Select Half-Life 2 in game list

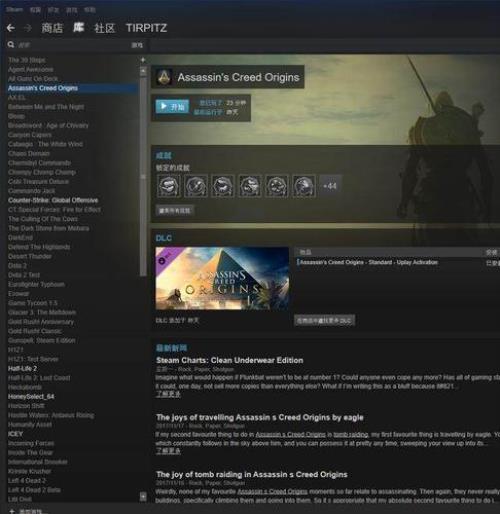pos(22,368)
